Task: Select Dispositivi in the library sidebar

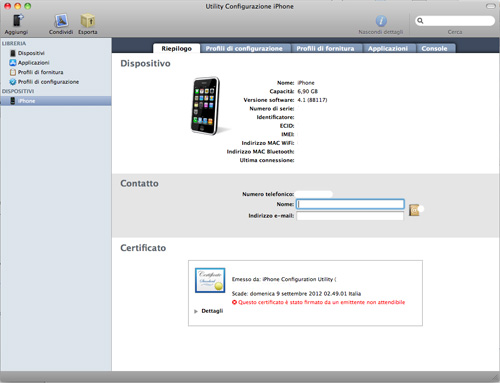Action: pos(31,53)
